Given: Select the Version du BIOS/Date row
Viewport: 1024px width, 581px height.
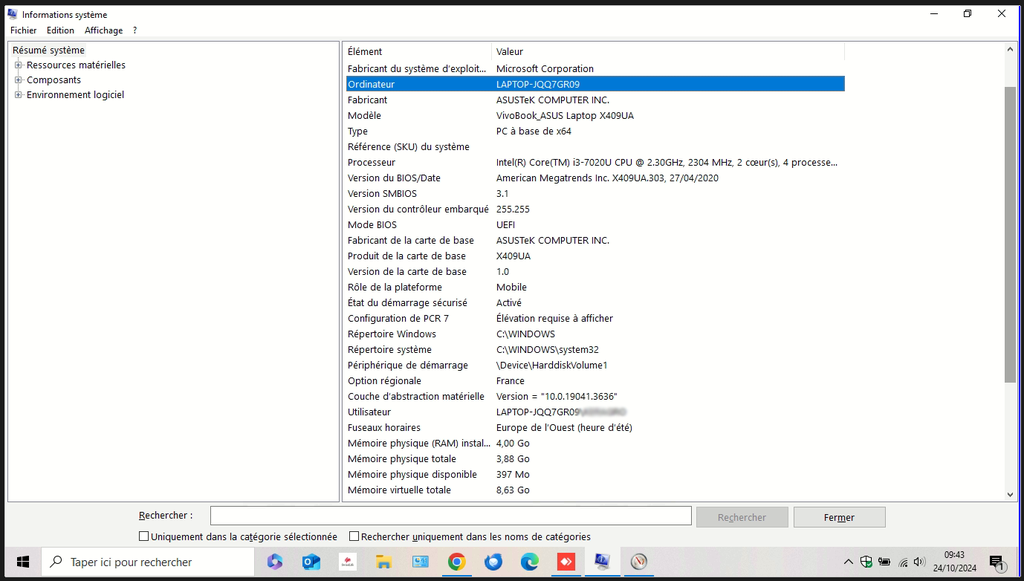Looking at the screenshot, I should click(x=595, y=178).
